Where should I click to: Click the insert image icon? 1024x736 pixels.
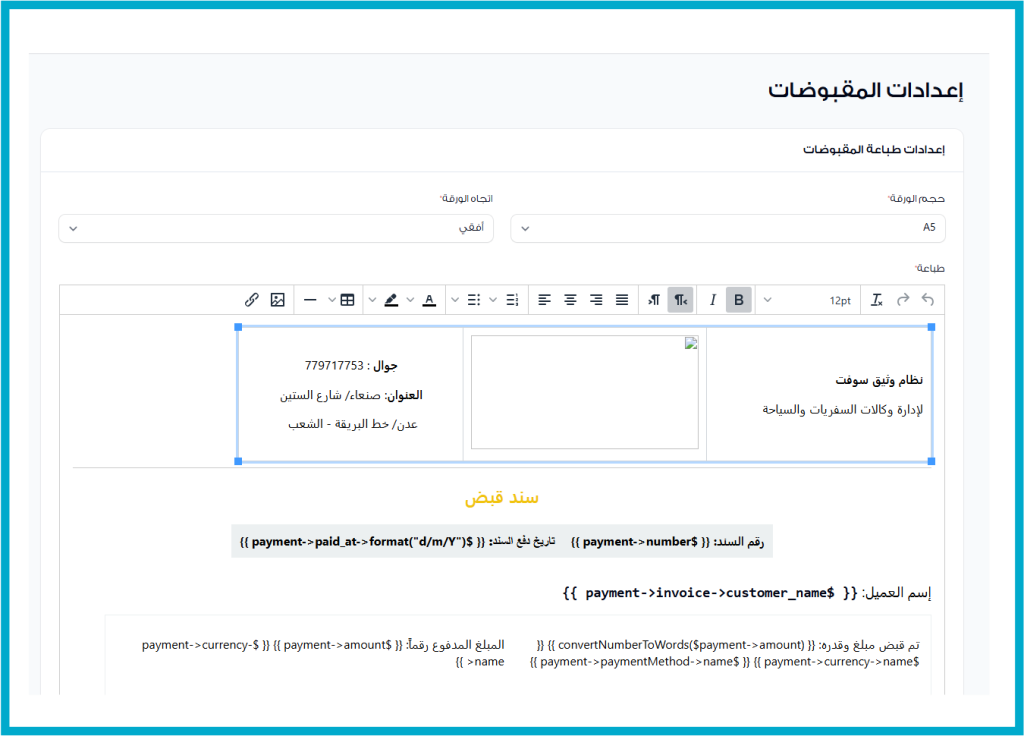(278, 300)
